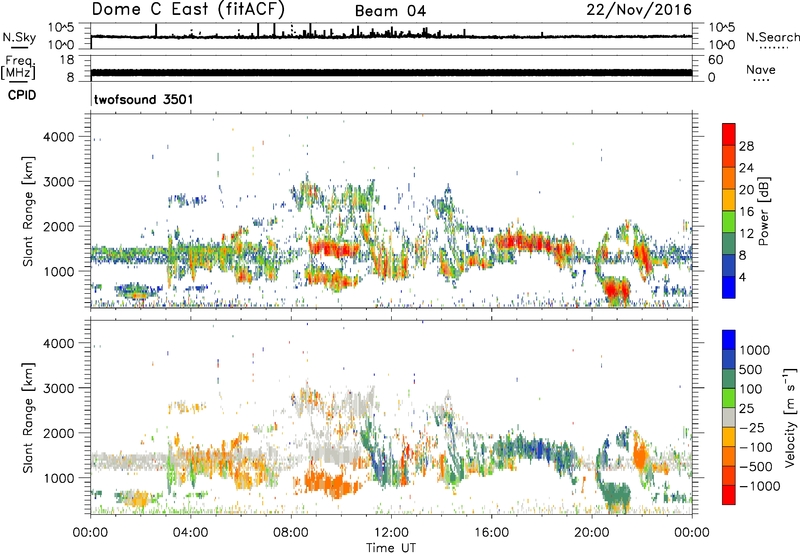
Task: Click the Power [dB] colorbar title
Action: 763,211
